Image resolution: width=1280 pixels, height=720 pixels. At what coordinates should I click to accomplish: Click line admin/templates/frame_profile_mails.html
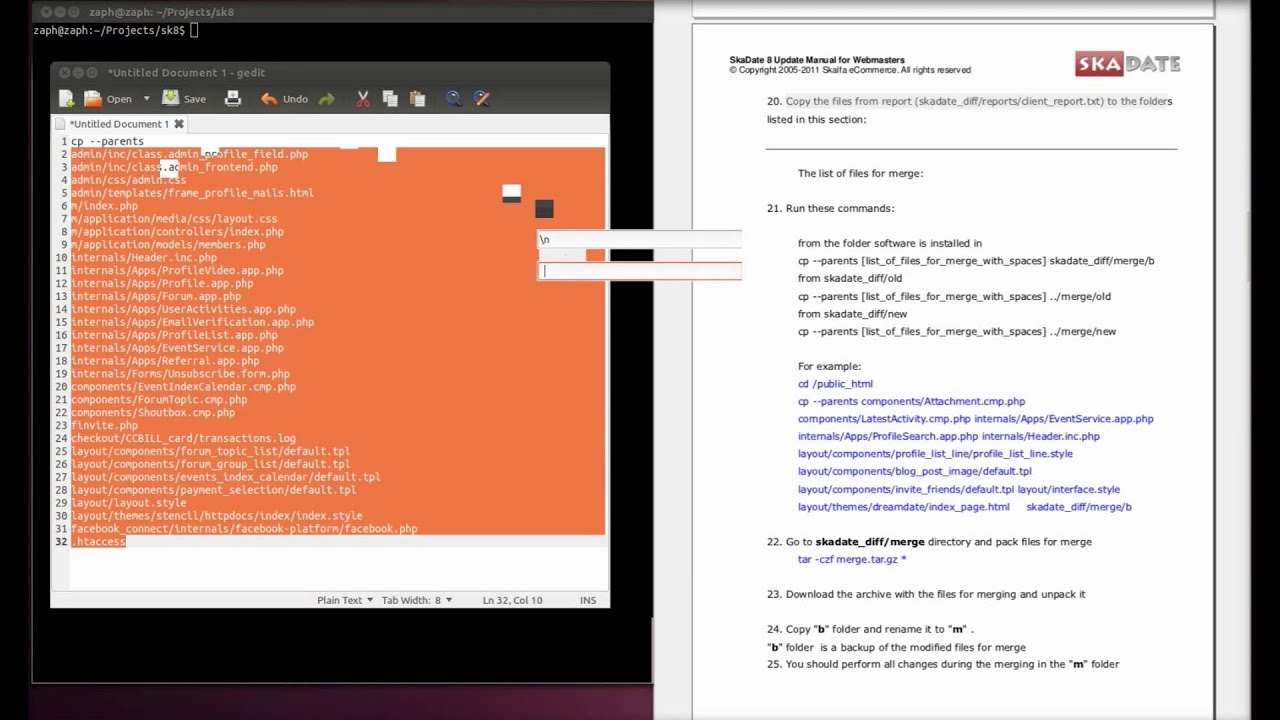click(x=192, y=193)
